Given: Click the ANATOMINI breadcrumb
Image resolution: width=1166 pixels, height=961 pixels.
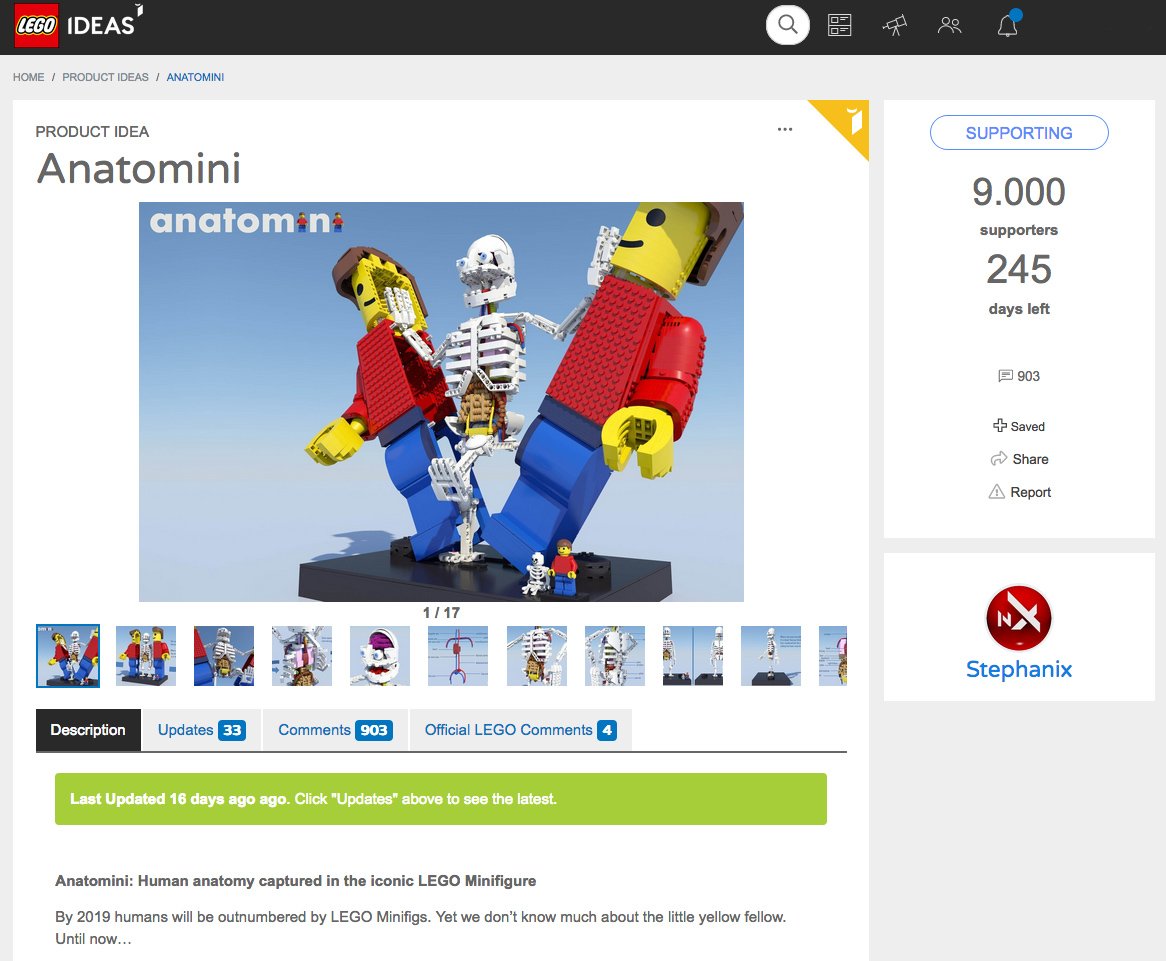Looking at the screenshot, I should tap(195, 77).
